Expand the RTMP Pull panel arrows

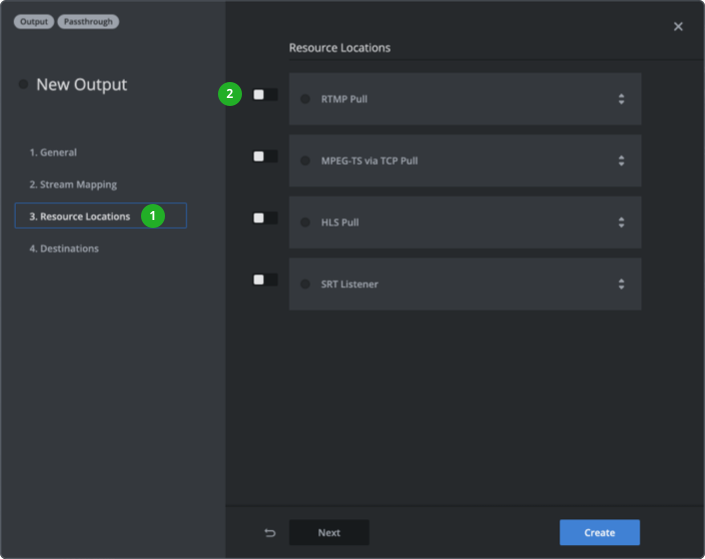[621, 99]
